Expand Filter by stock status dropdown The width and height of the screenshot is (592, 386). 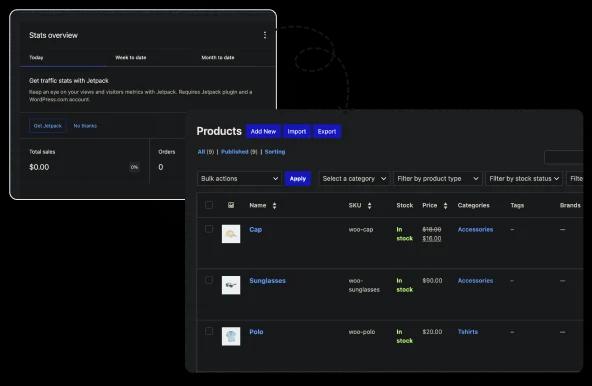(524, 179)
